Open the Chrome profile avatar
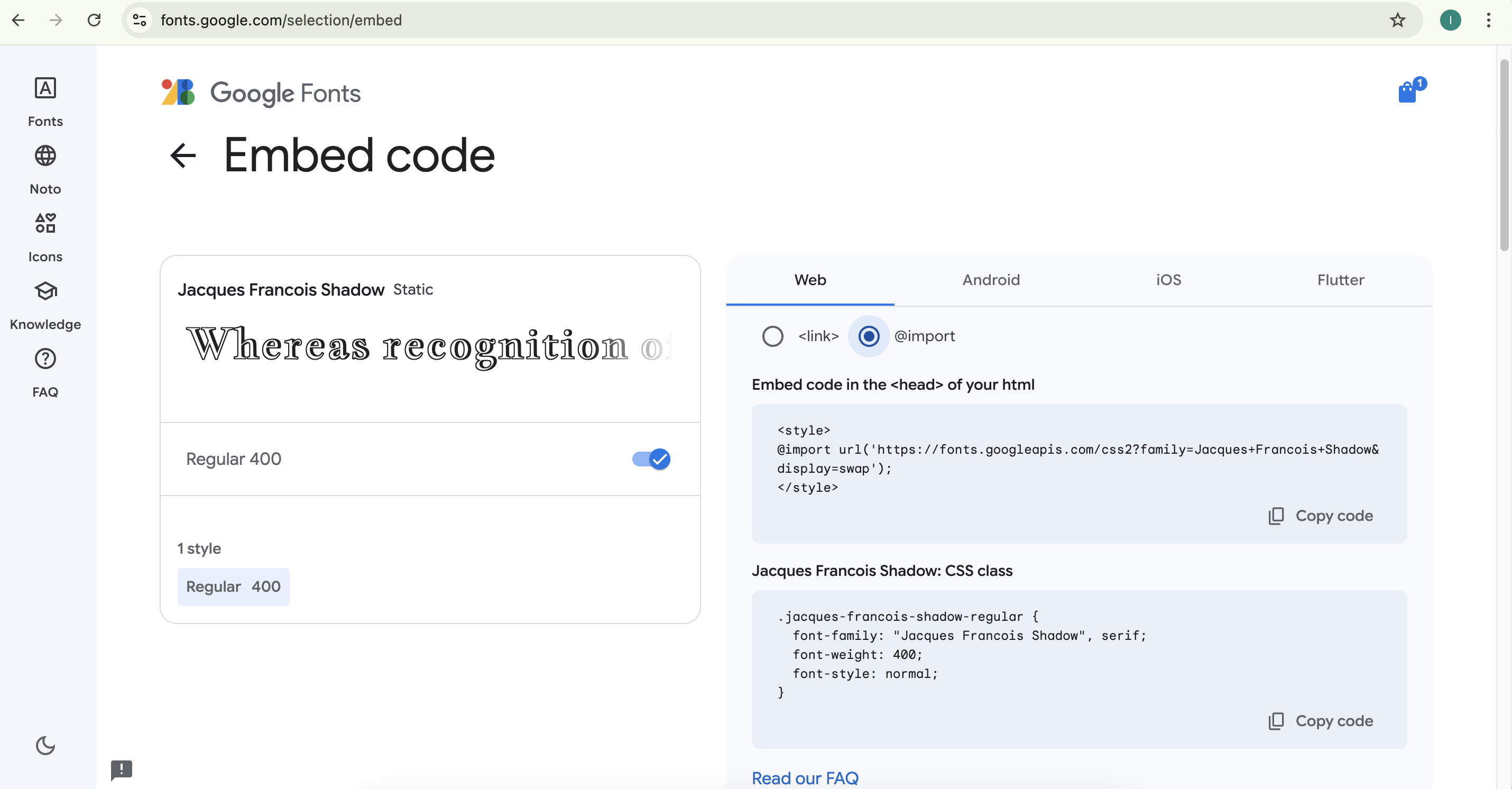 [1450, 20]
